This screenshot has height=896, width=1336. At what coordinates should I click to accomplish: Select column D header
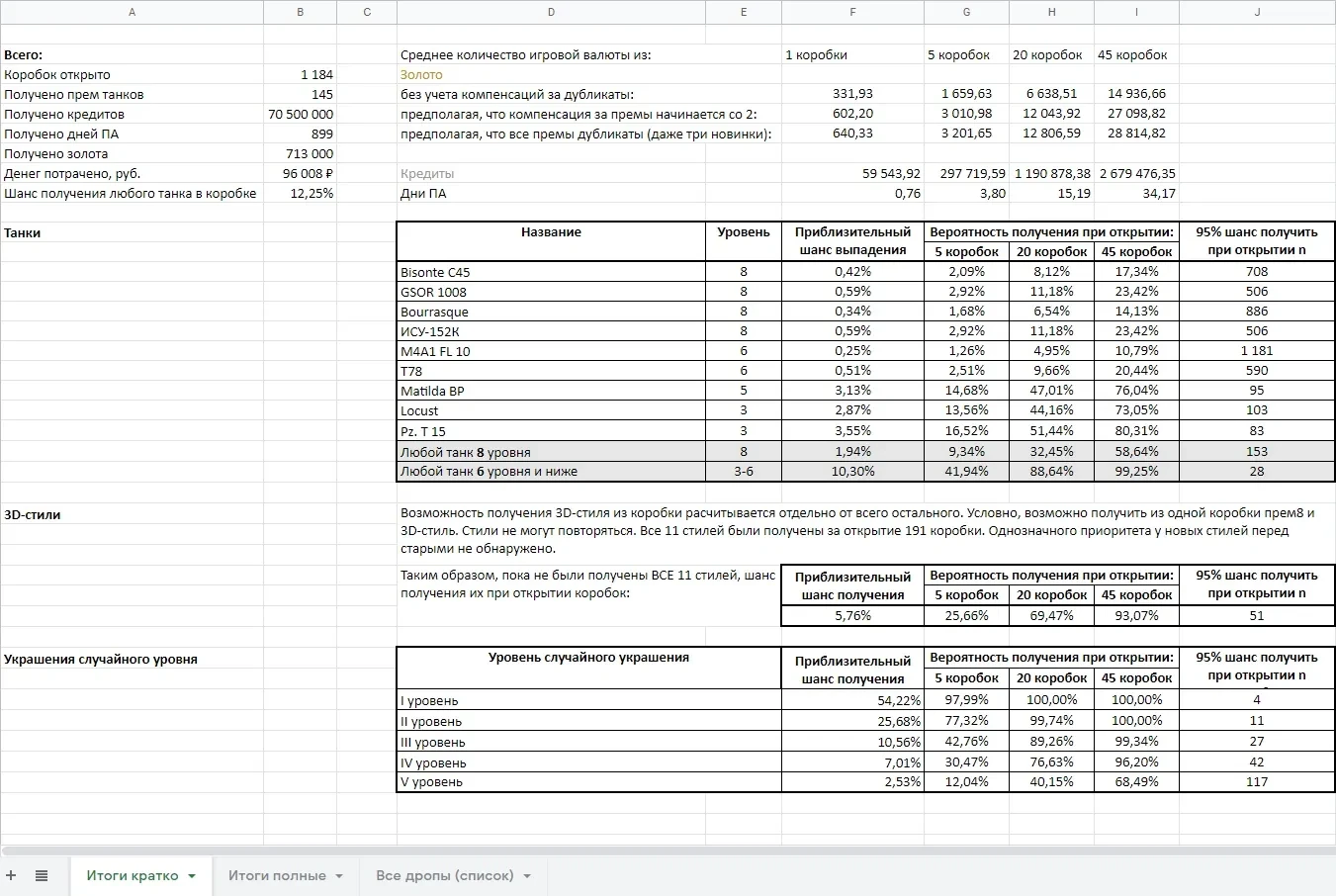coord(551,12)
